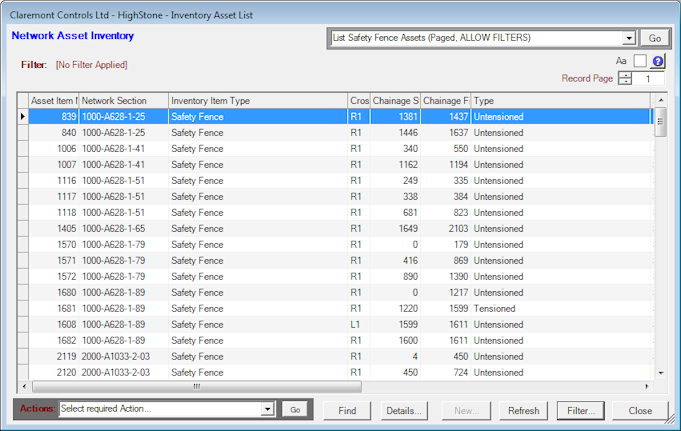Select asset item 1006 cell

coord(54,149)
